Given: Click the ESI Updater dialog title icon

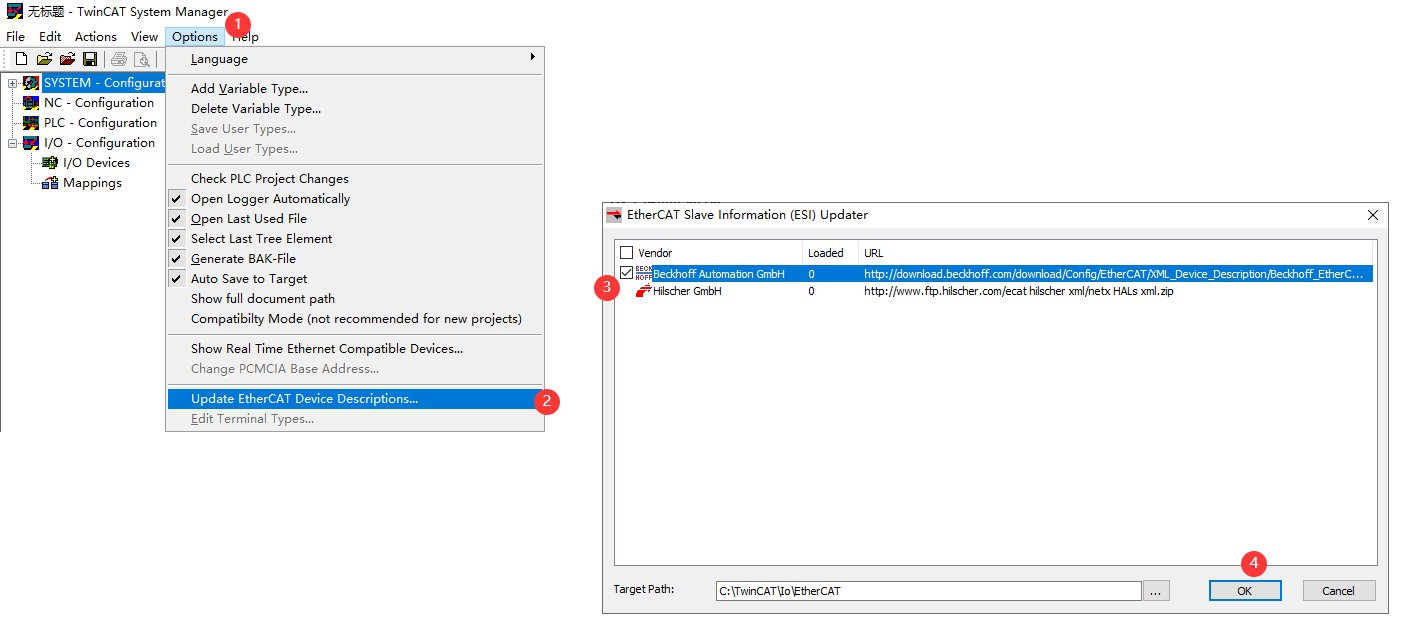Looking at the screenshot, I should click(x=614, y=215).
